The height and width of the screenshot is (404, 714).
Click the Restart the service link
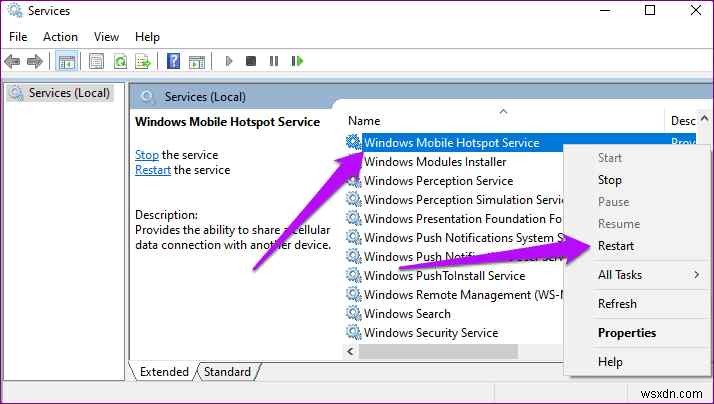tap(153, 170)
